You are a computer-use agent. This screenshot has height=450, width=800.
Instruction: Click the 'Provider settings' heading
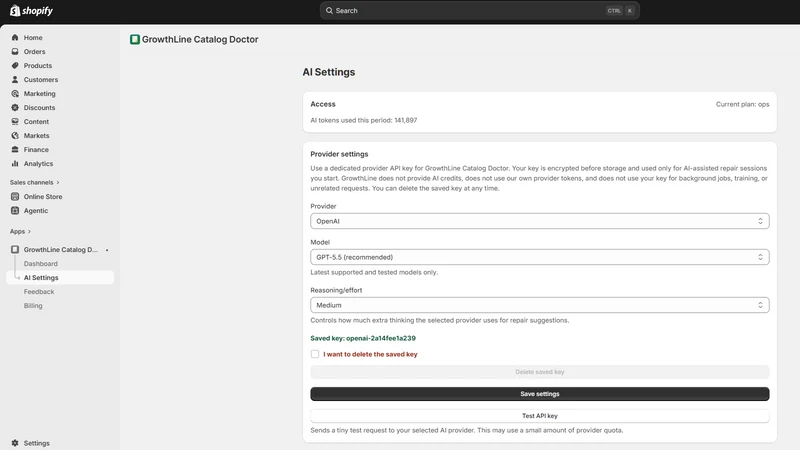(x=339, y=154)
